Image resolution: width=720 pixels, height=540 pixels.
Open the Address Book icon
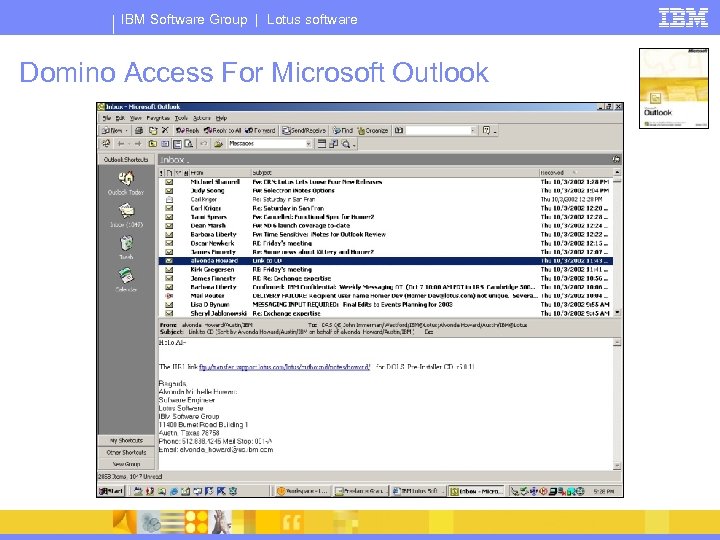pos(399,130)
